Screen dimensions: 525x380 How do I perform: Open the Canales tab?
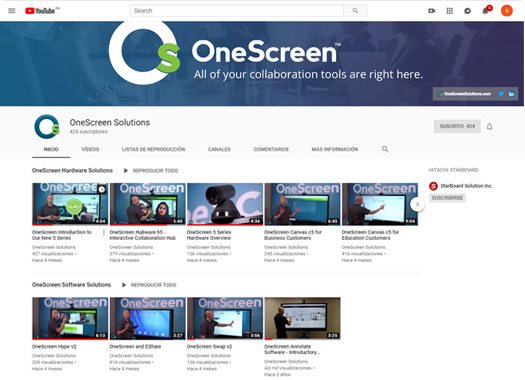(x=219, y=149)
